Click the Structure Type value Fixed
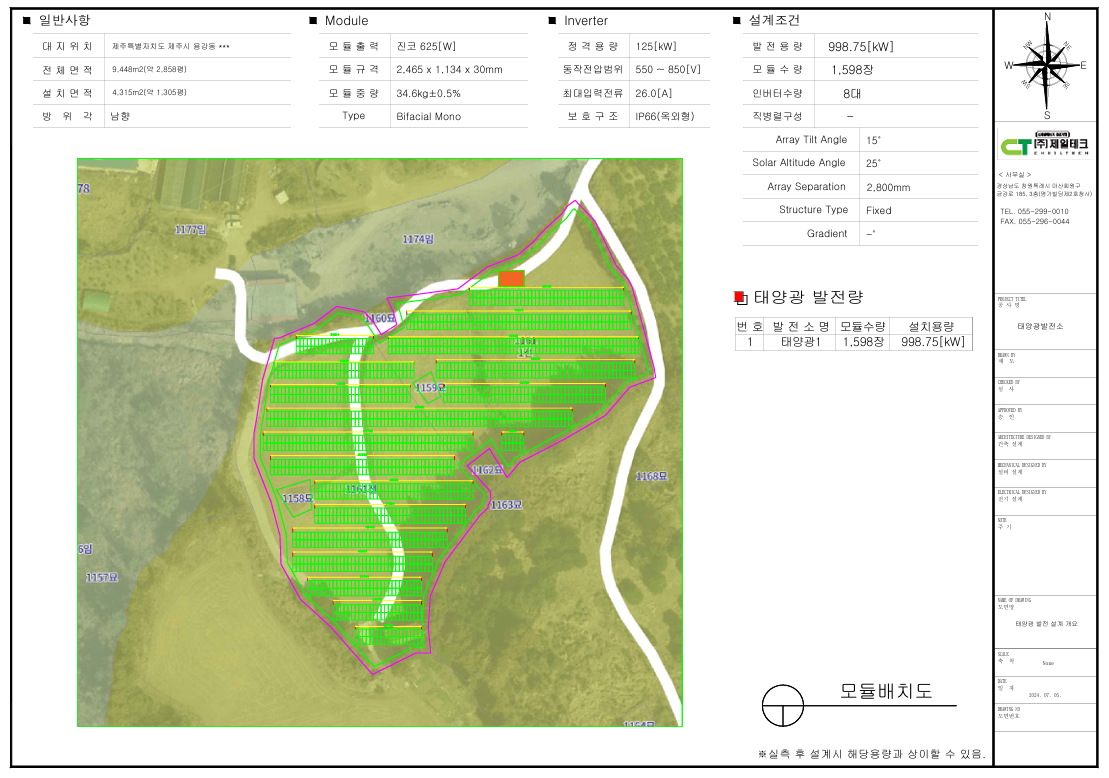1109x778 pixels. pos(878,210)
